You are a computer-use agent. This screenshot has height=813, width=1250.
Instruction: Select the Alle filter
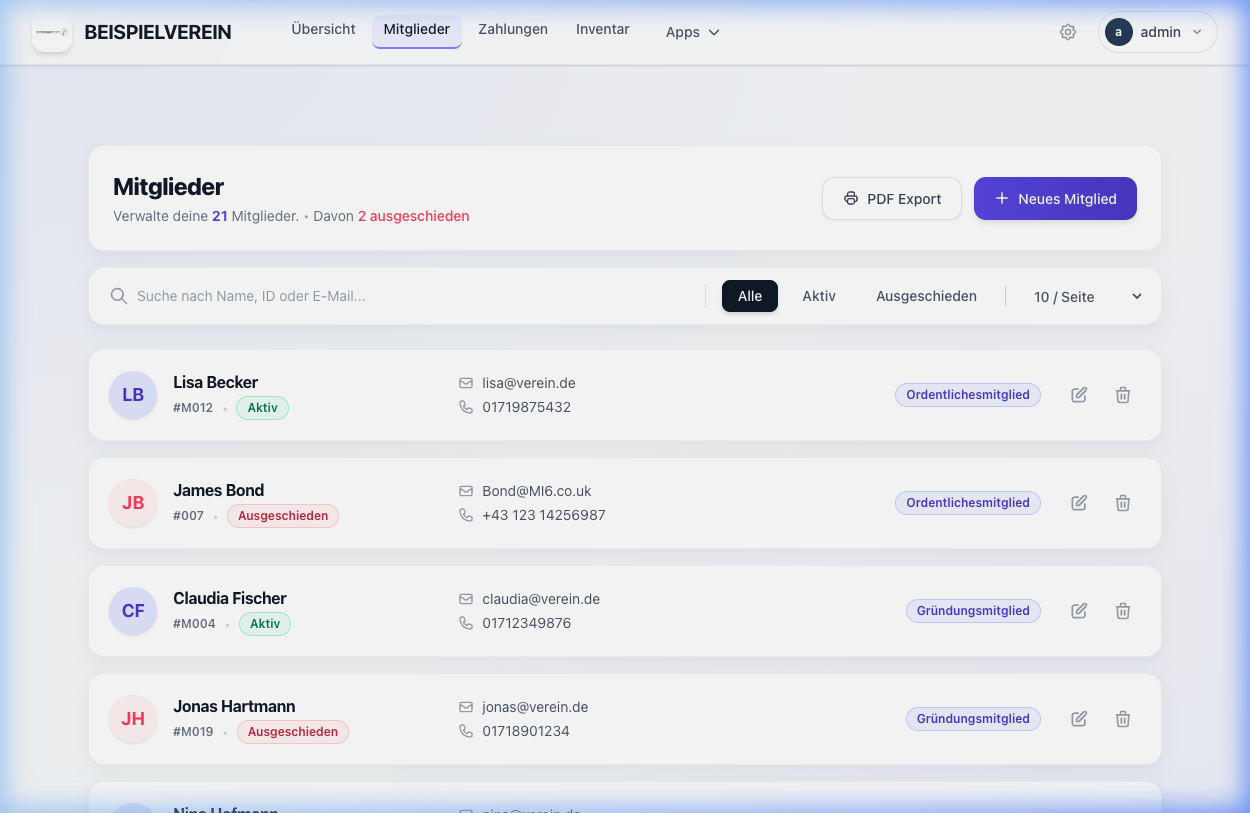(750, 296)
